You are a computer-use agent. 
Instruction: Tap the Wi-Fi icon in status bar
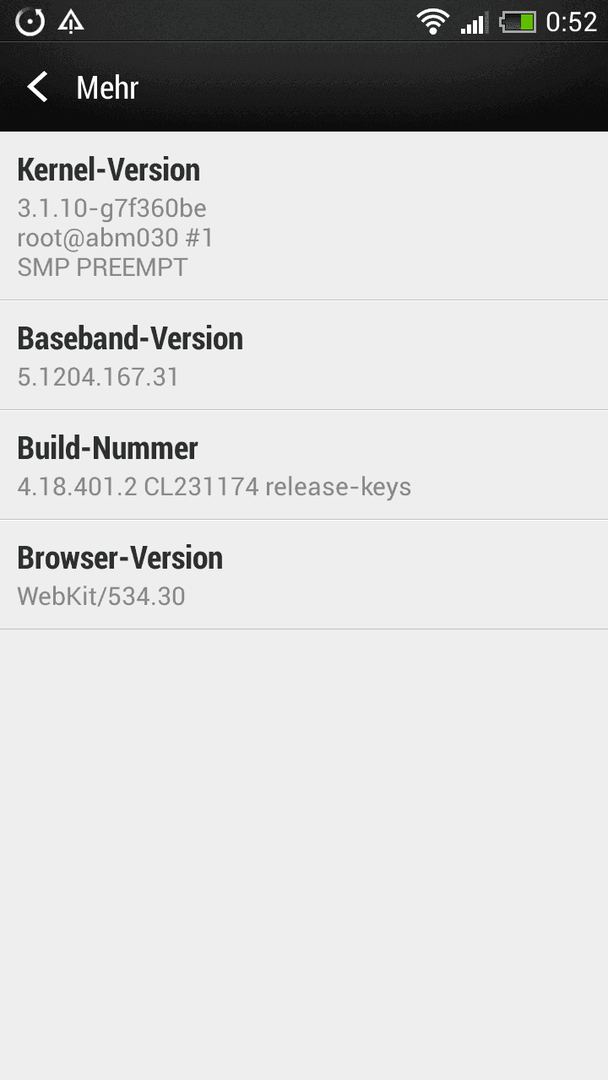tap(432, 22)
